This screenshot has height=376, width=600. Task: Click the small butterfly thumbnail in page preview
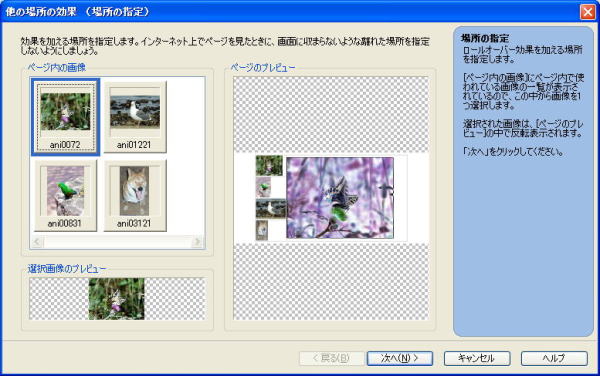(269, 165)
